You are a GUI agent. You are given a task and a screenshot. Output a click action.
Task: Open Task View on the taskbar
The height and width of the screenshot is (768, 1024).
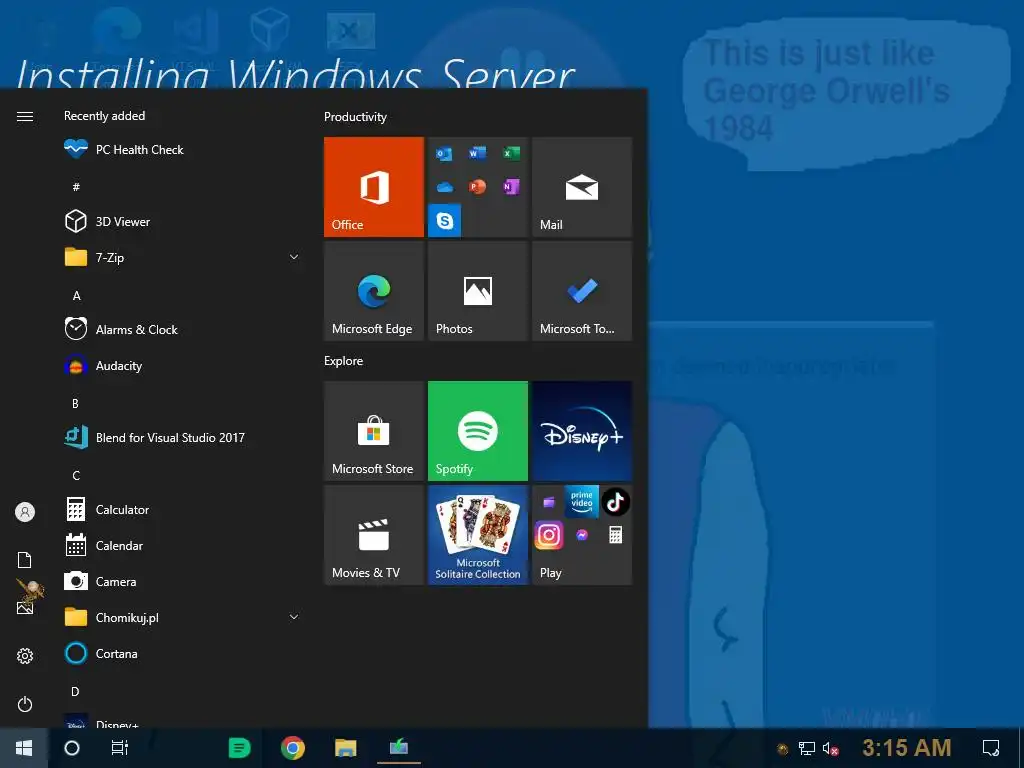[x=120, y=748]
